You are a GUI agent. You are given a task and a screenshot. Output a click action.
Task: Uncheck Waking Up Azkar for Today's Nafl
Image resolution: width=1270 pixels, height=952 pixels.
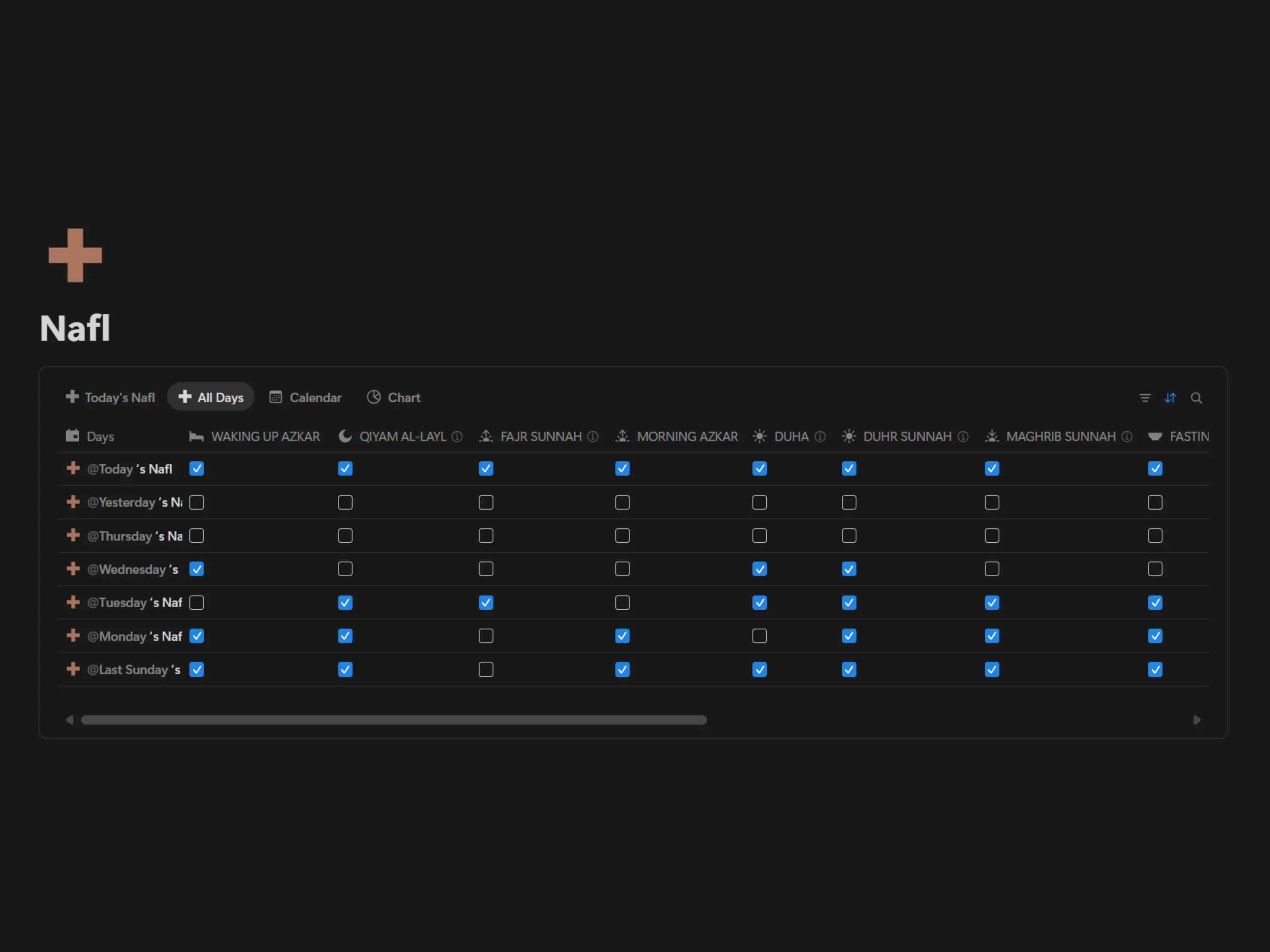coord(196,469)
